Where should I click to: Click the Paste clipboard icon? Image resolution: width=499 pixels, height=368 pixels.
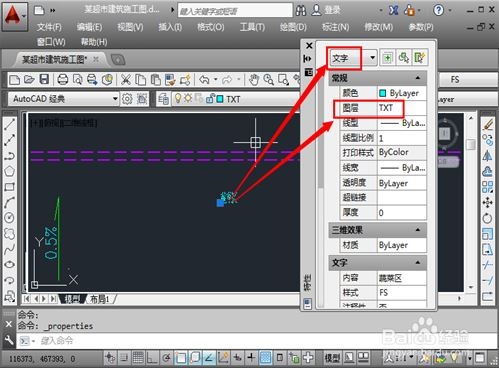point(155,80)
